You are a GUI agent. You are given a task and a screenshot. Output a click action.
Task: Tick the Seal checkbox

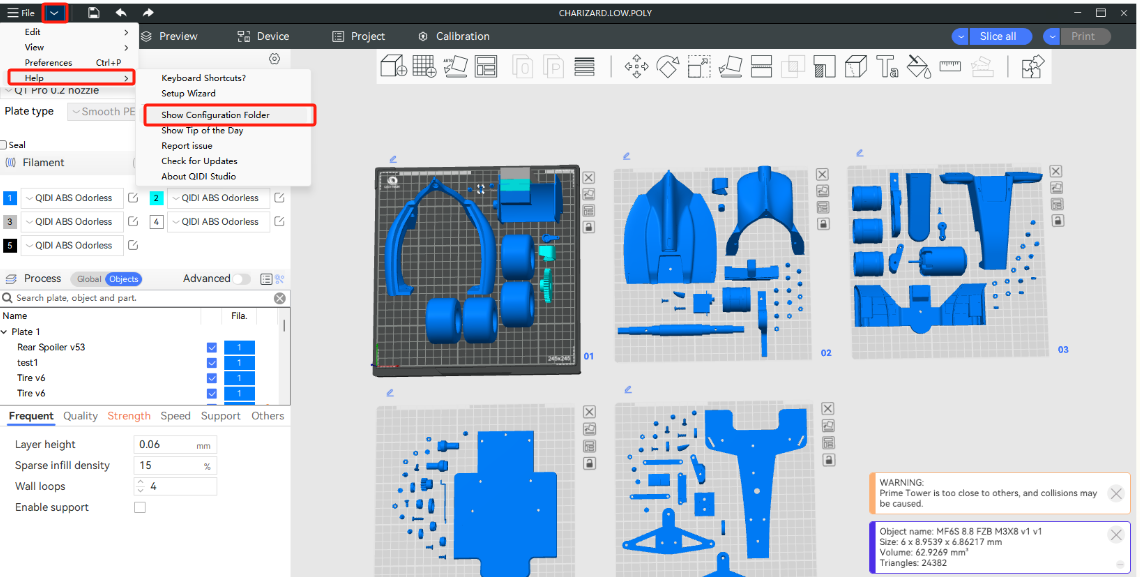pos(4,145)
